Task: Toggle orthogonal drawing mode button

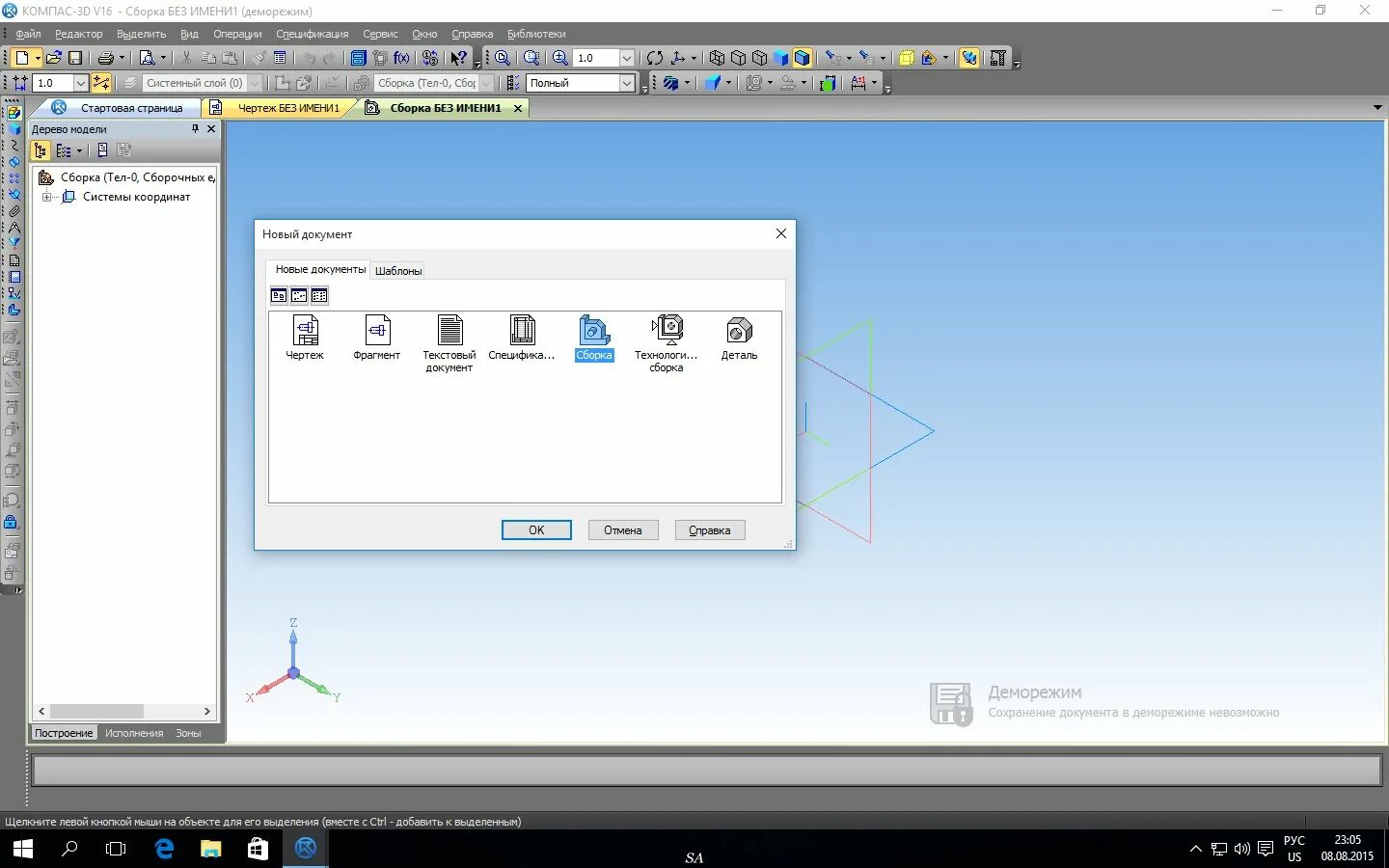Action: (x=101, y=83)
